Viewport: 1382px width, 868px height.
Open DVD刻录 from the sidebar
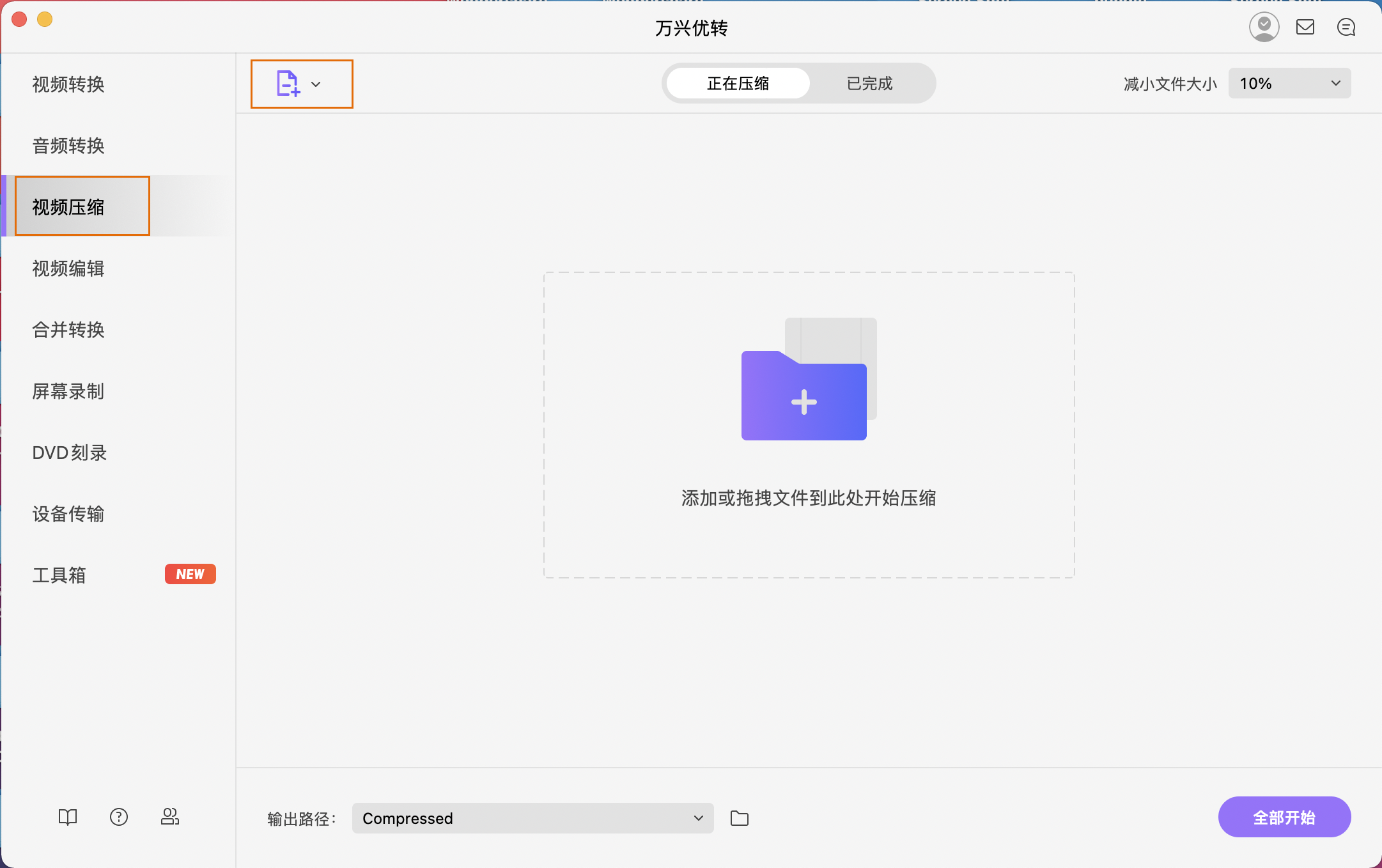click(70, 453)
